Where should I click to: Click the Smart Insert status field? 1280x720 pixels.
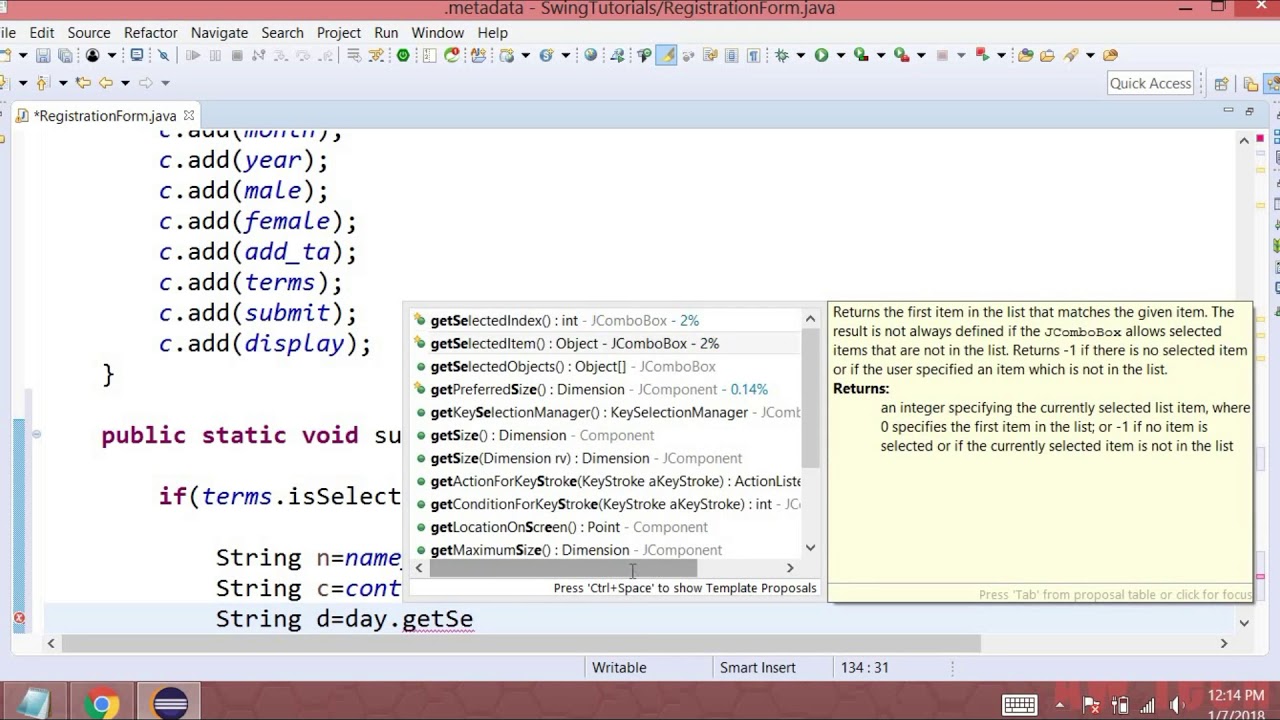(757, 667)
